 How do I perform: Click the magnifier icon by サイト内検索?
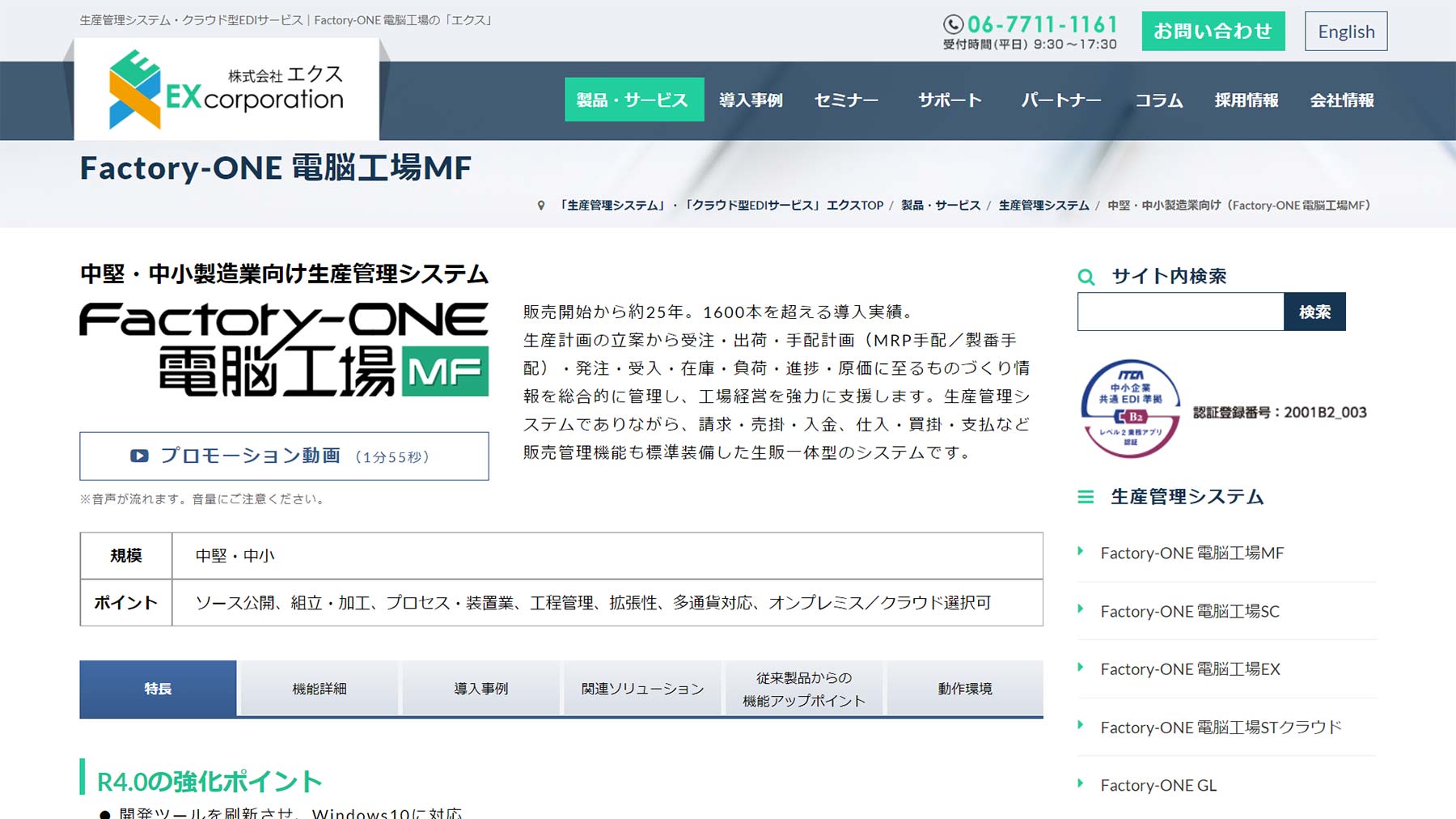[x=1086, y=277]
